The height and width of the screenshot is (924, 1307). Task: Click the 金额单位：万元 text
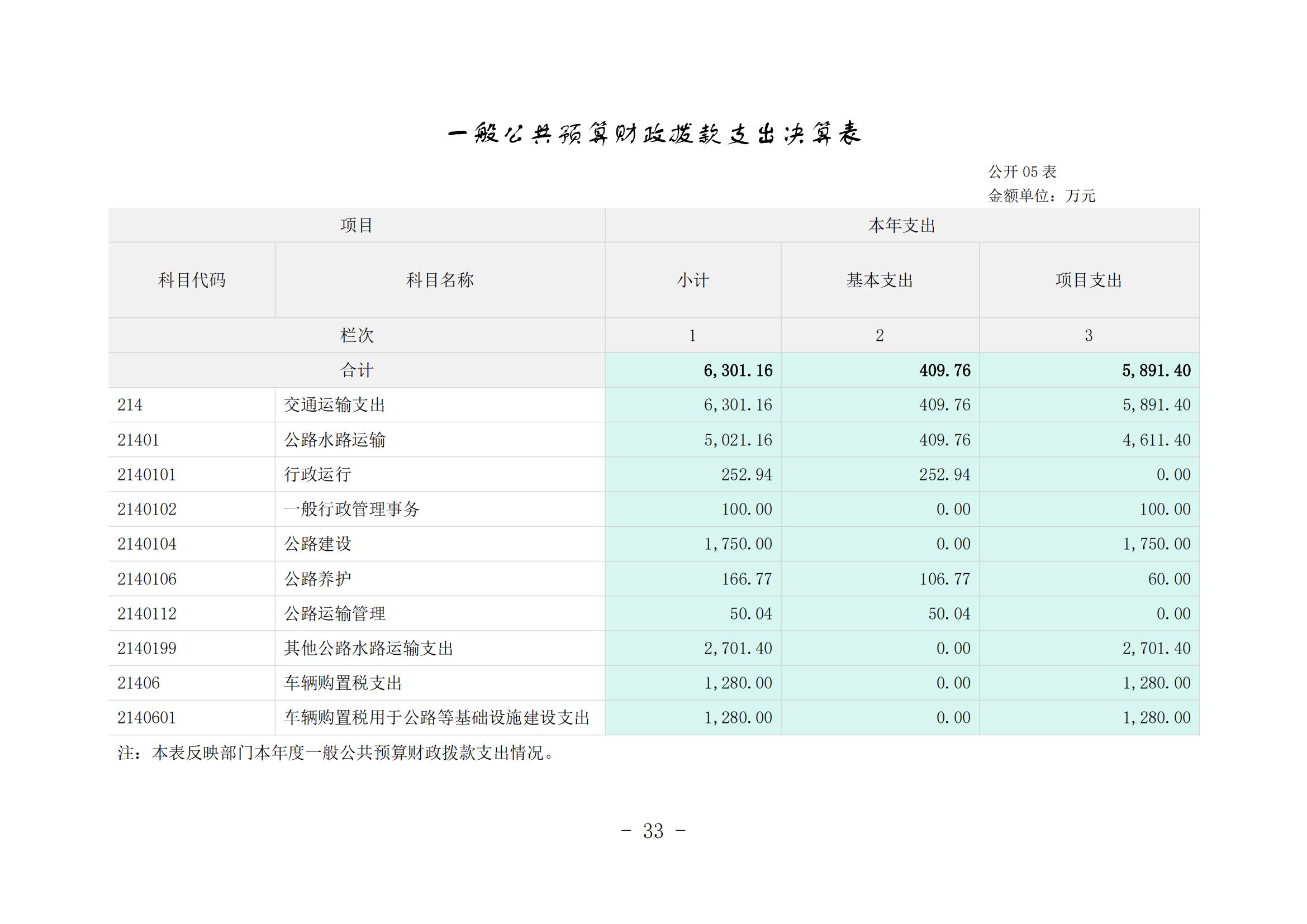pyautogui.click(x=1041, y=196)
